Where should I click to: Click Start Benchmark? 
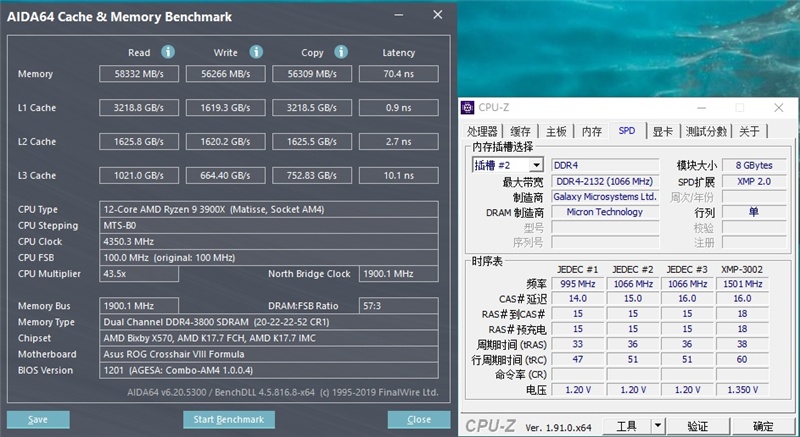(x=229, y=420)
